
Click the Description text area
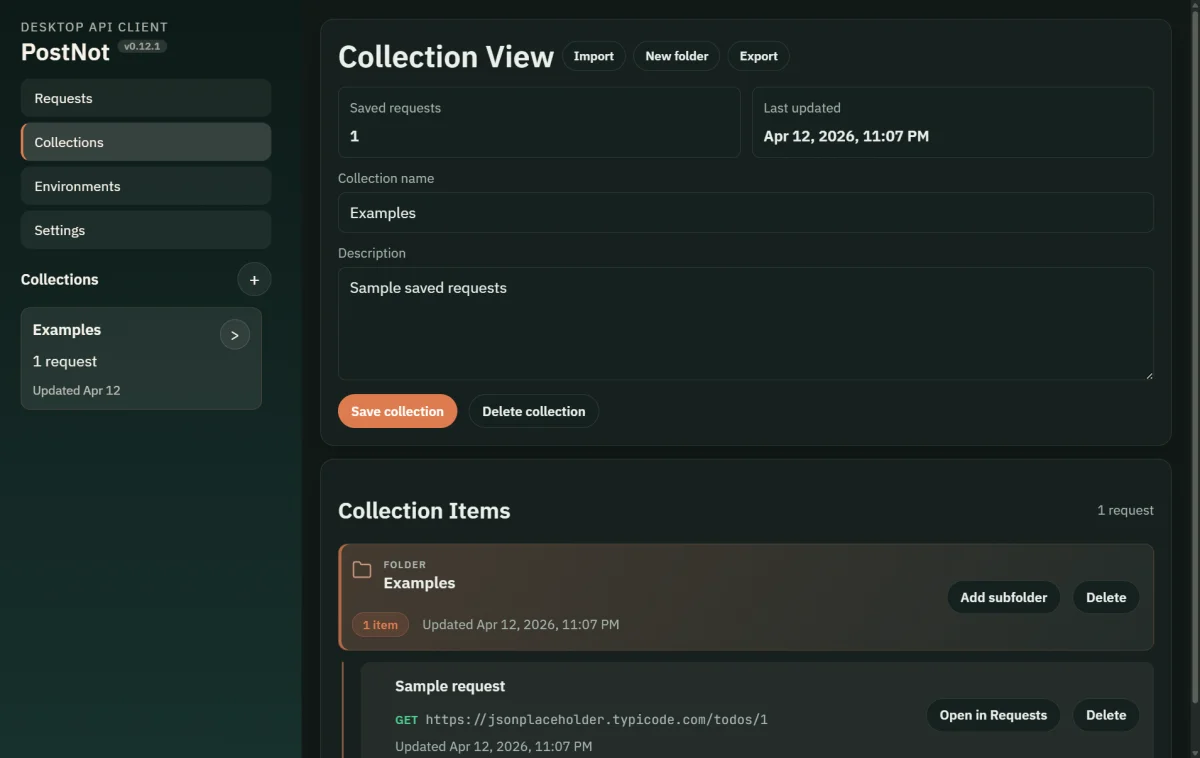[746, 323]
